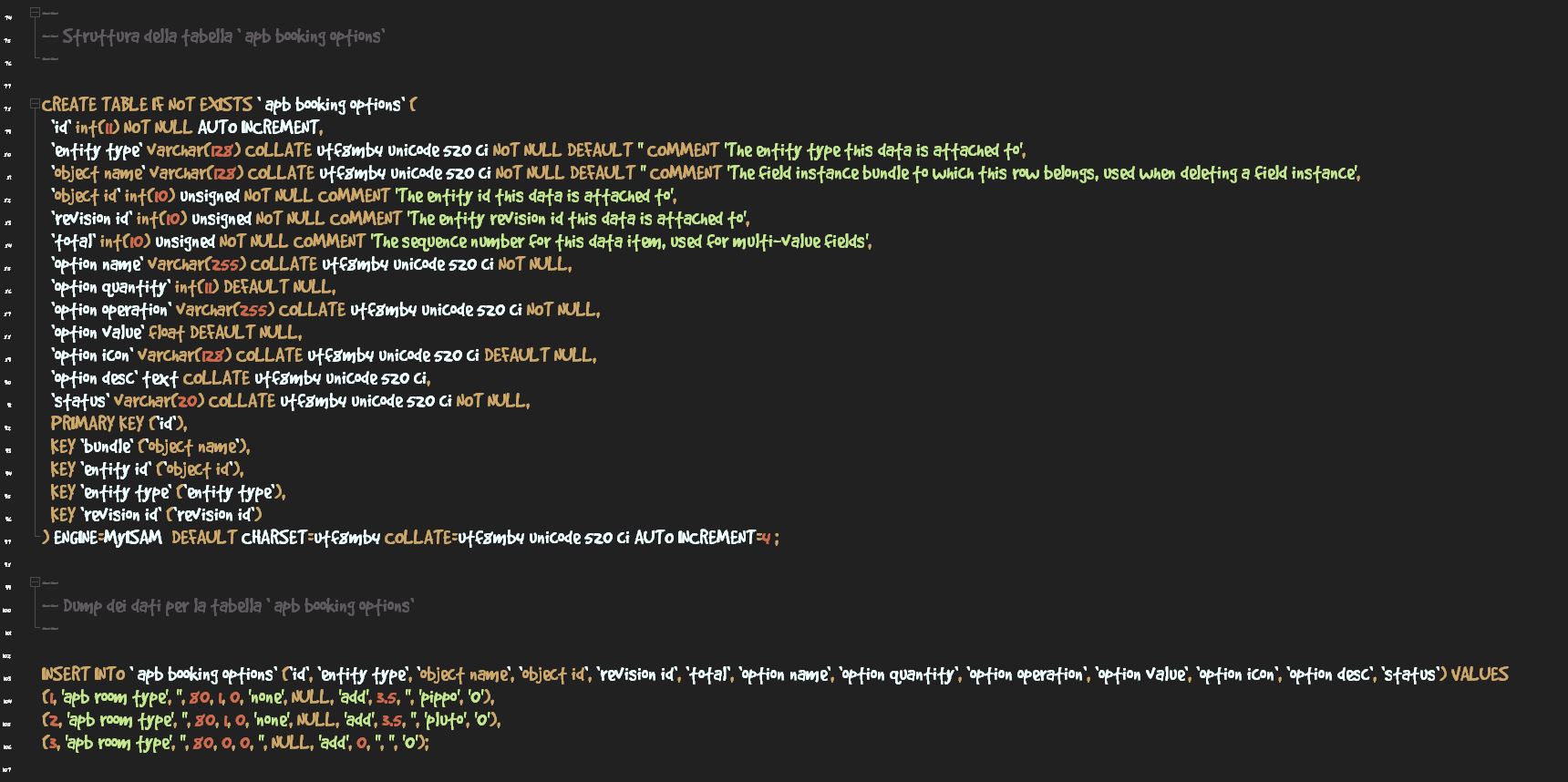The height and width of the screenshot is (782, 1568).
Task: Click the KEY keyword before `entity type`
Action: (63, 492)
